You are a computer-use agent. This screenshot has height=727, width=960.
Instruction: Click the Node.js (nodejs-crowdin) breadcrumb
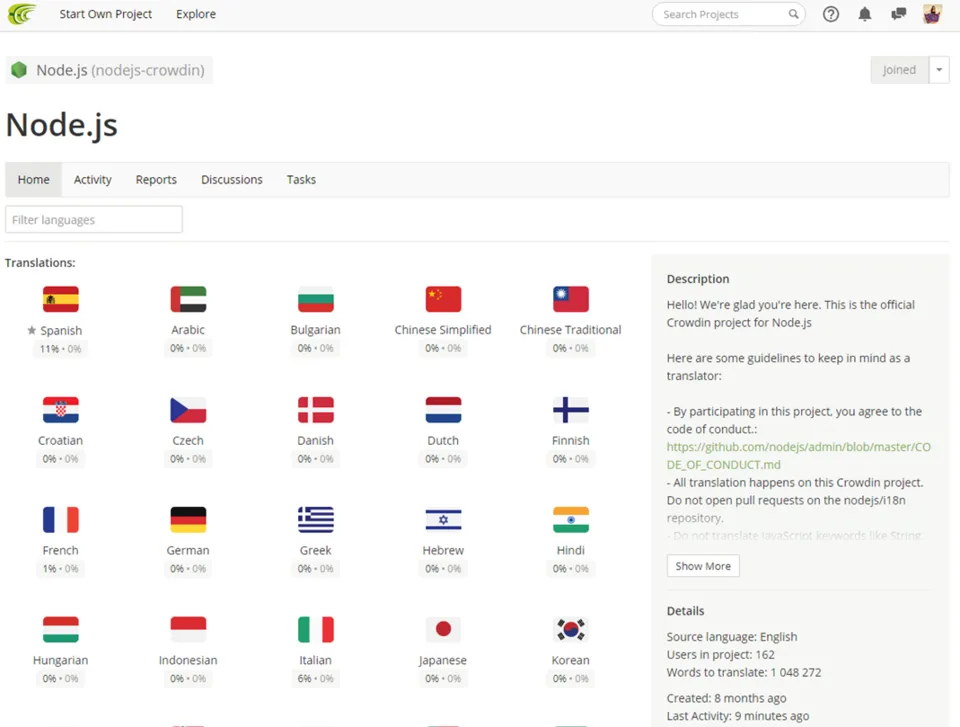coord(109,70)
